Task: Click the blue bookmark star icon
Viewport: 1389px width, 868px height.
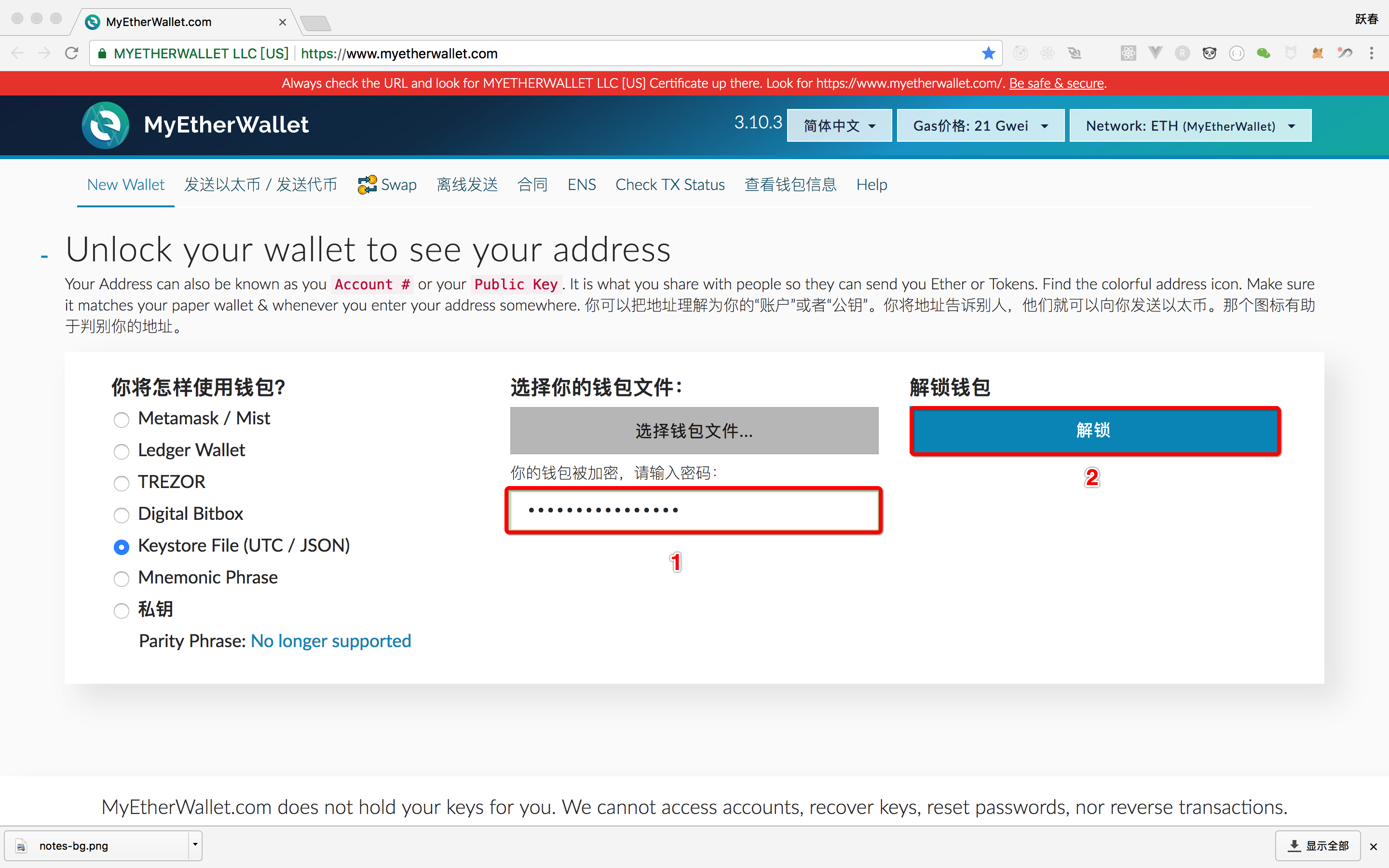Action: tap(988, 54)
